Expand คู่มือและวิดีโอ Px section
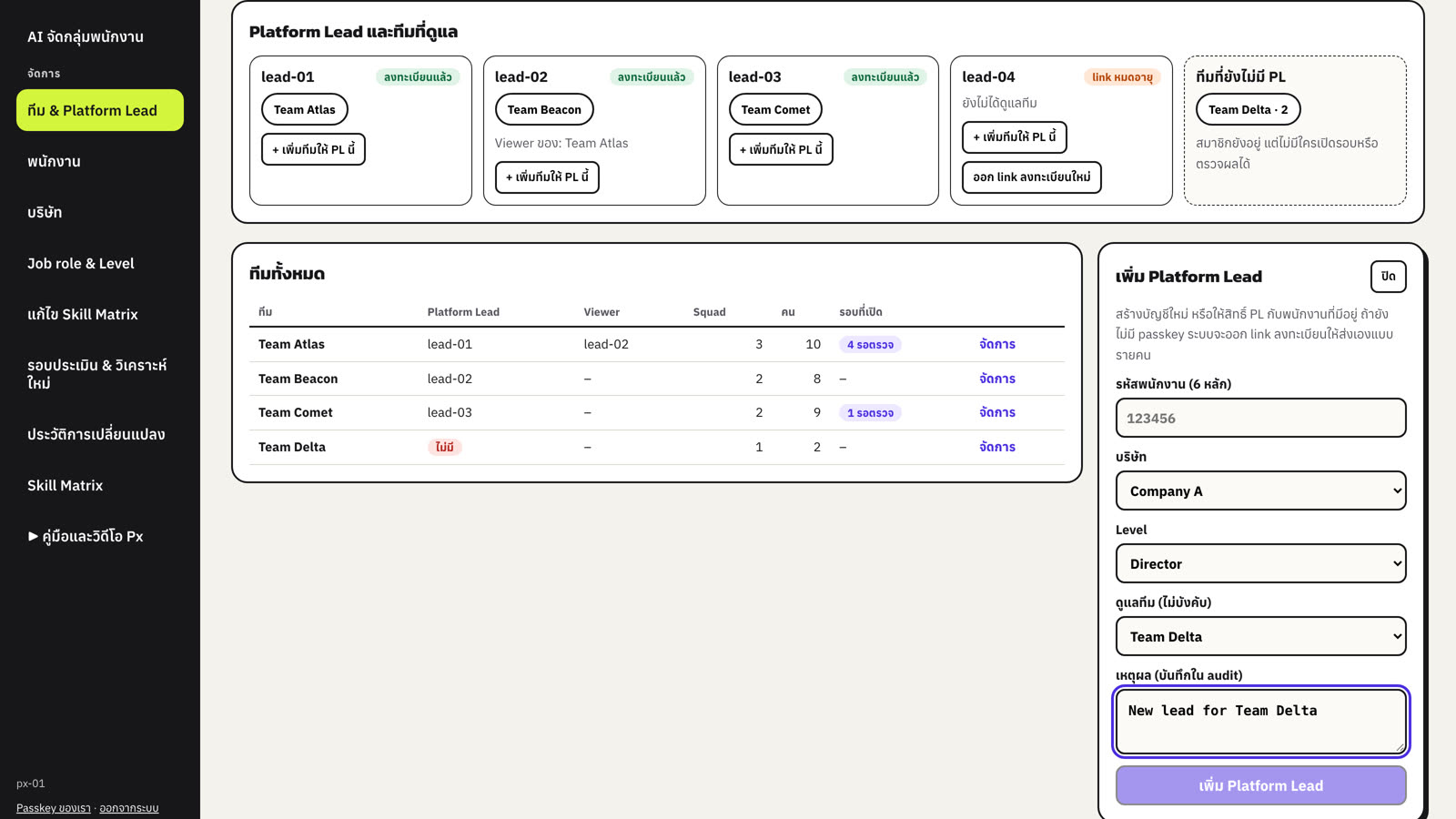 point(100,536)
